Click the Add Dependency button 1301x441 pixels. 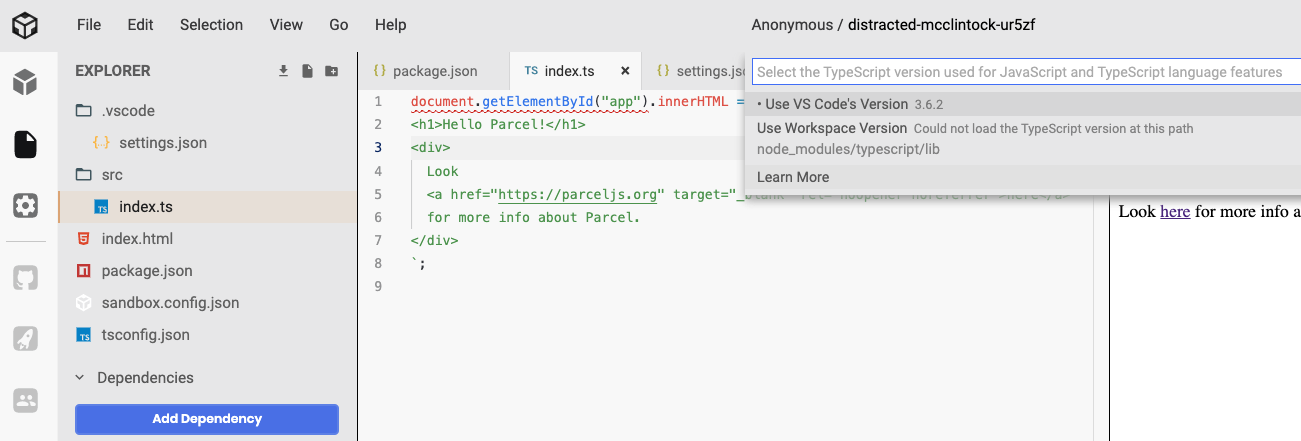[x=207, y=419]
